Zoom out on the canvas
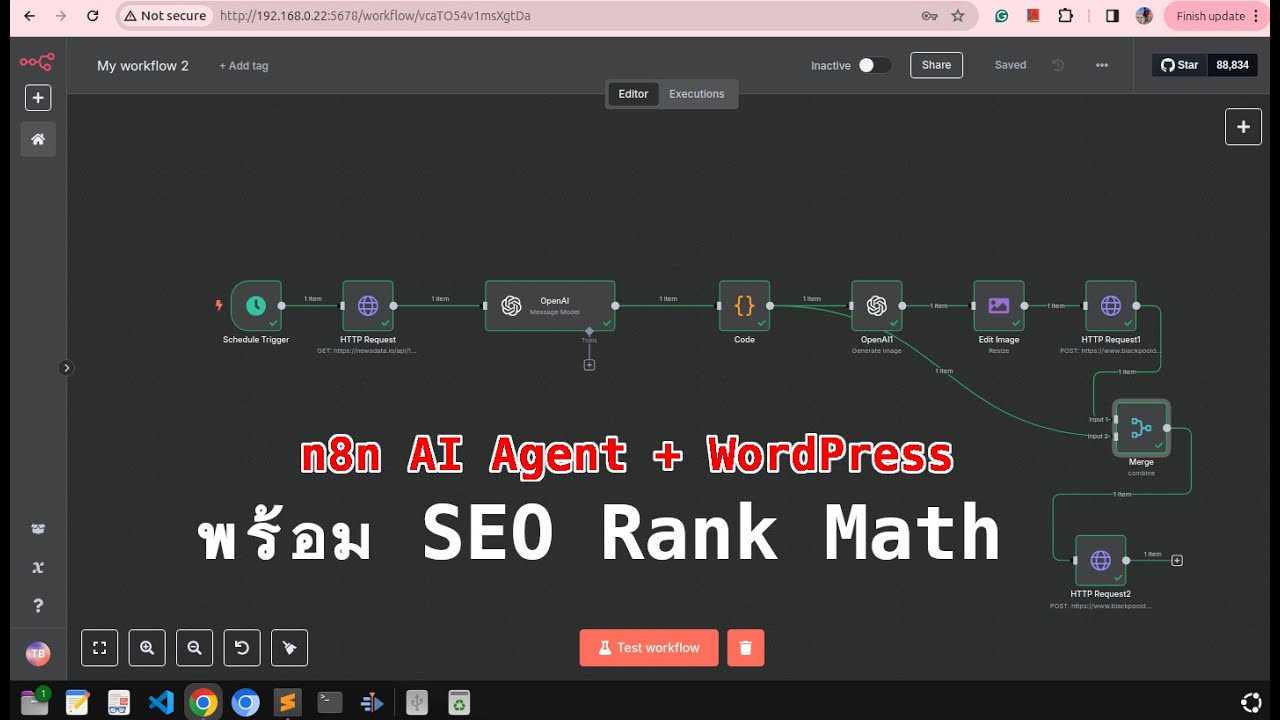Viewport: 1280px width, 720px height. [x=194, y=648]
